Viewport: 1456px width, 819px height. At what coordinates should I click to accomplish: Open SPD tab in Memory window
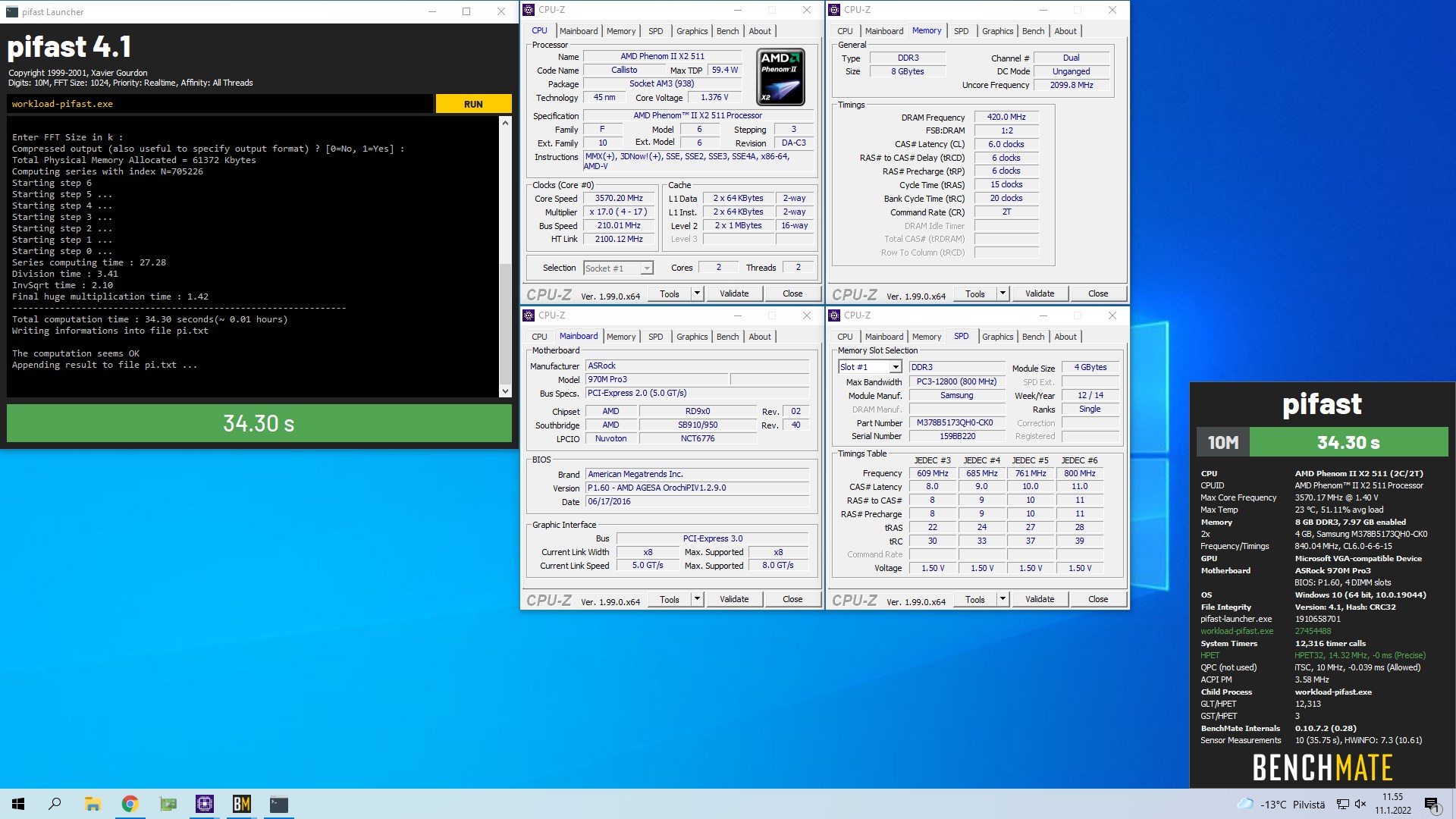(961, 31)
